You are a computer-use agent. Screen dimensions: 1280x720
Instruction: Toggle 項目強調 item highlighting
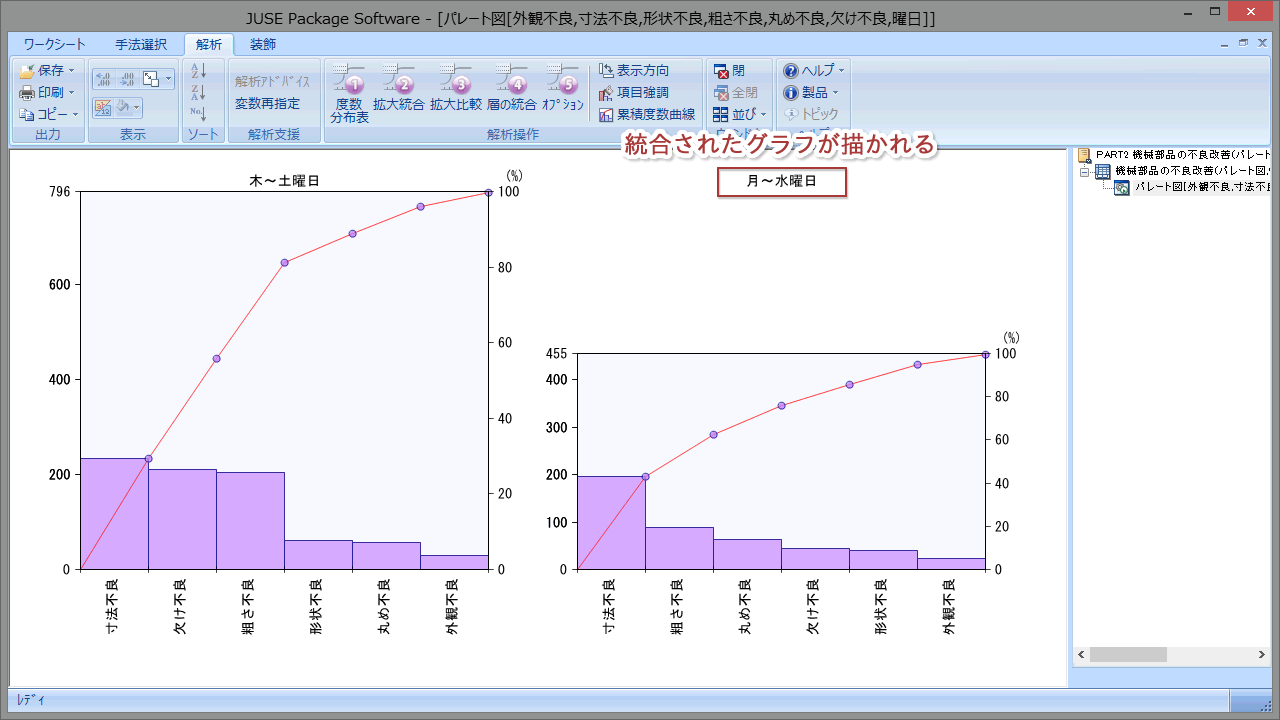click(634, 92)
